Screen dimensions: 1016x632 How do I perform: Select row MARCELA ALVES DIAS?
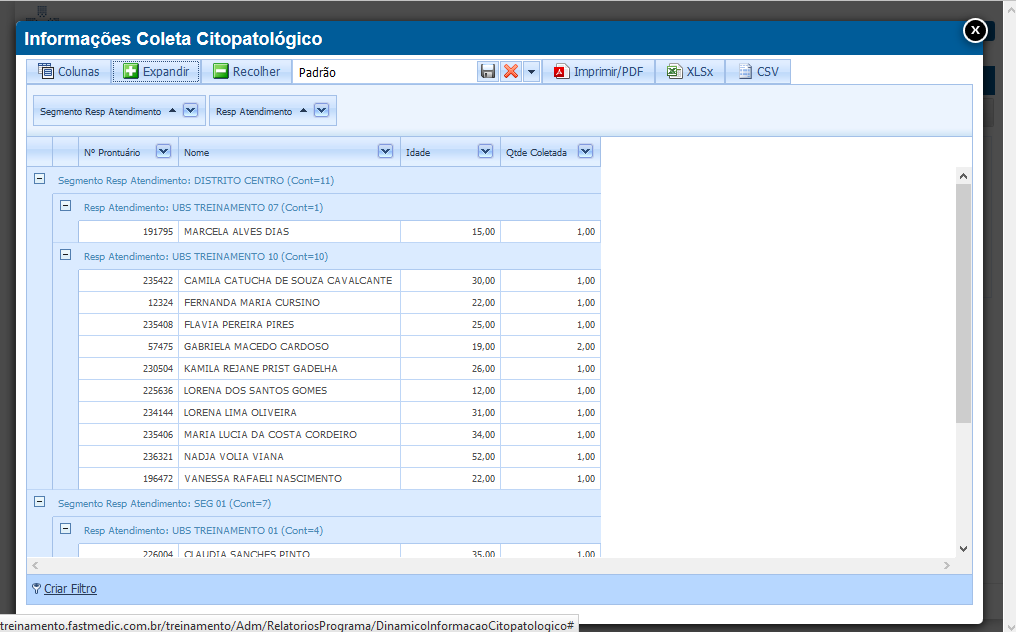pyautogui.click(x=340, y=231)
